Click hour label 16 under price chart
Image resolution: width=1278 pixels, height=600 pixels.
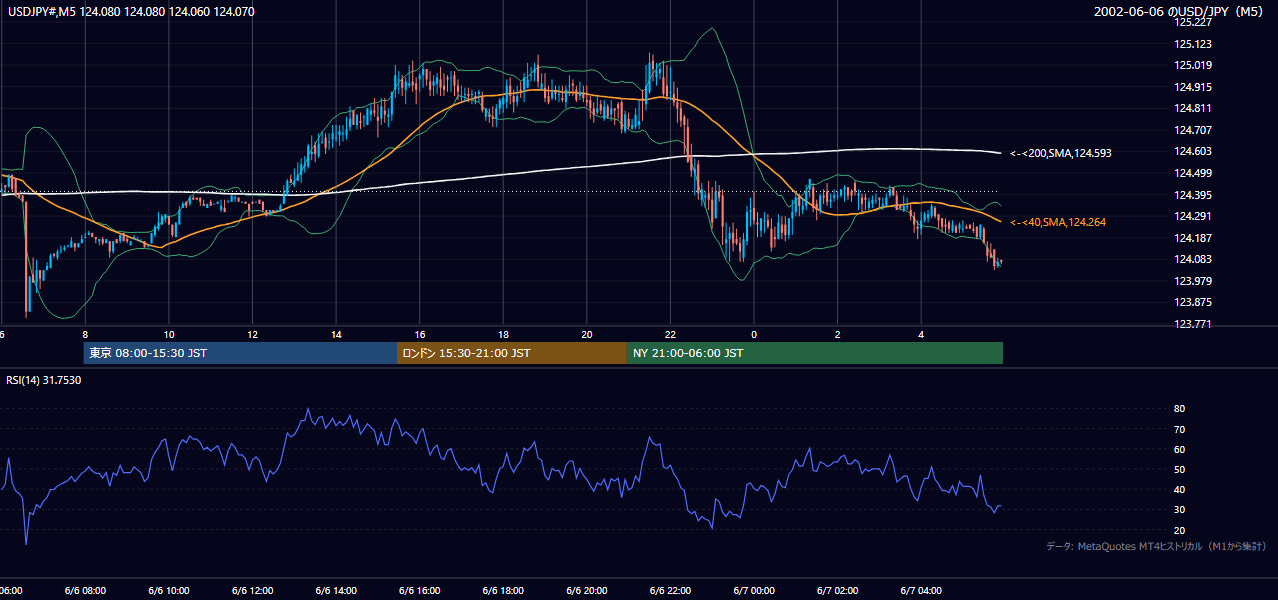[x=420, y=335]
